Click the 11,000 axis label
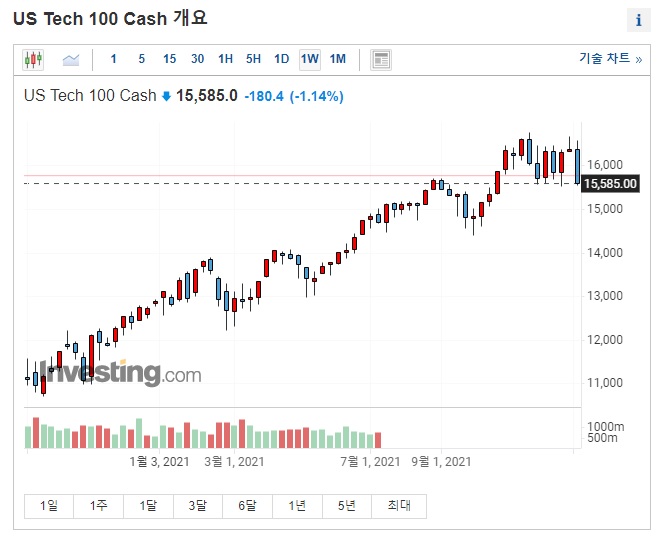The image size is (664, 541). [x=604, y=383]
